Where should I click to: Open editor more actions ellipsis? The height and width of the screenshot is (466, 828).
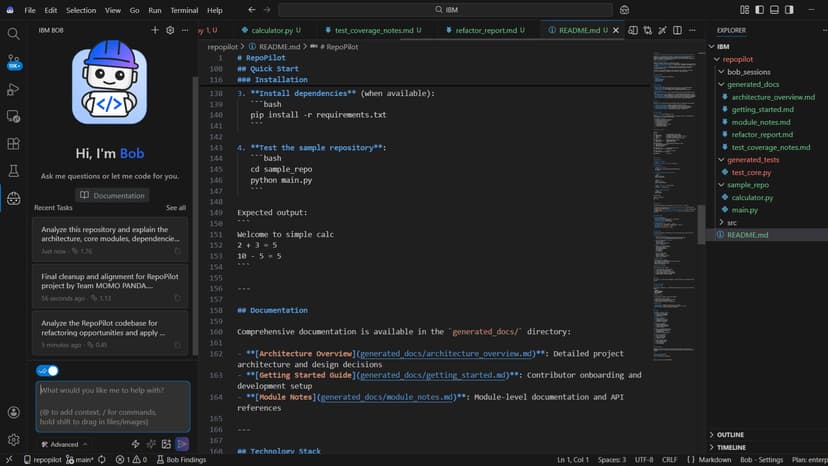(692, 30)
